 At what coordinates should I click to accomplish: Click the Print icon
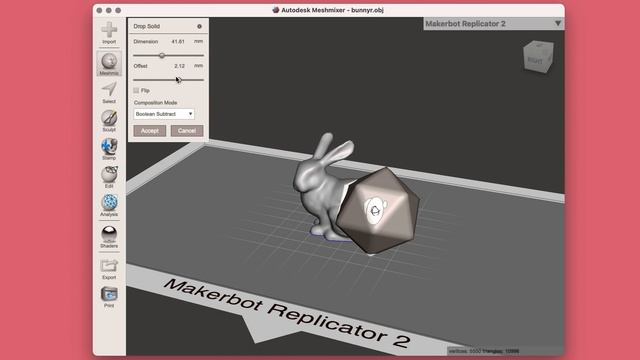click(x=109, y=297)
